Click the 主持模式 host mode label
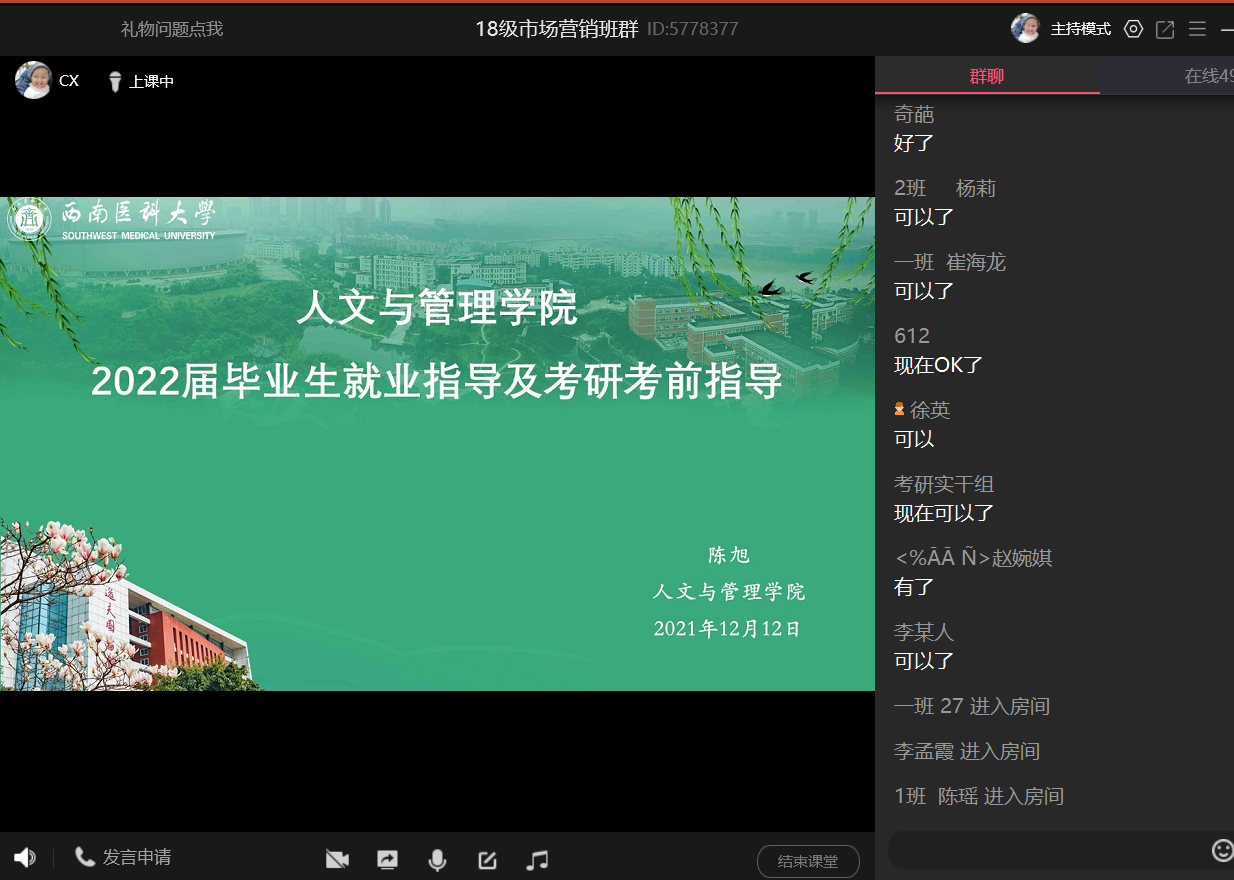Screen dimensions: 1234x880 coord(1080,29)
